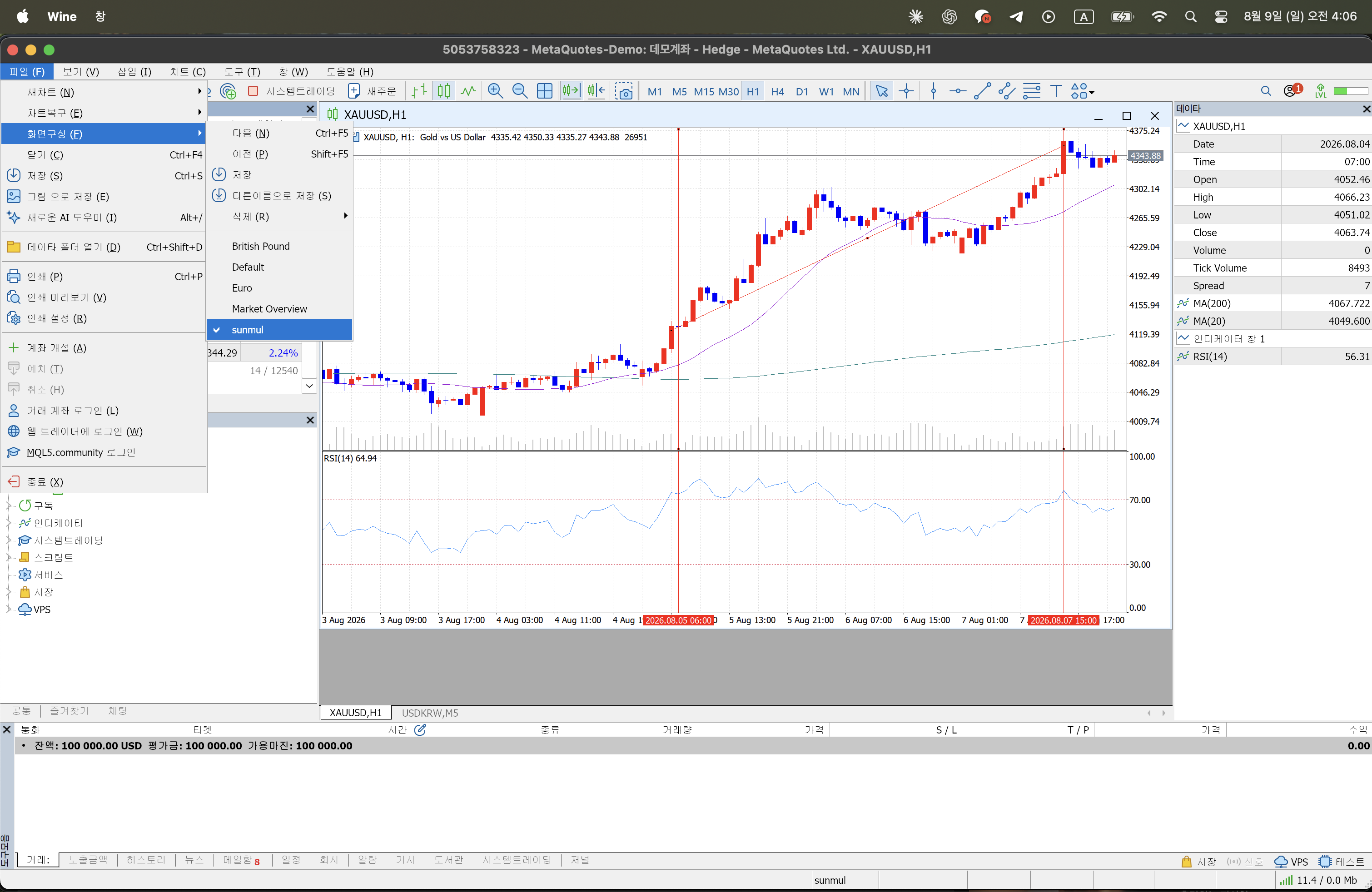The image size is (1372, 892).
Task: Take a chart screenshot with camera icon
Action: [624, 91]
